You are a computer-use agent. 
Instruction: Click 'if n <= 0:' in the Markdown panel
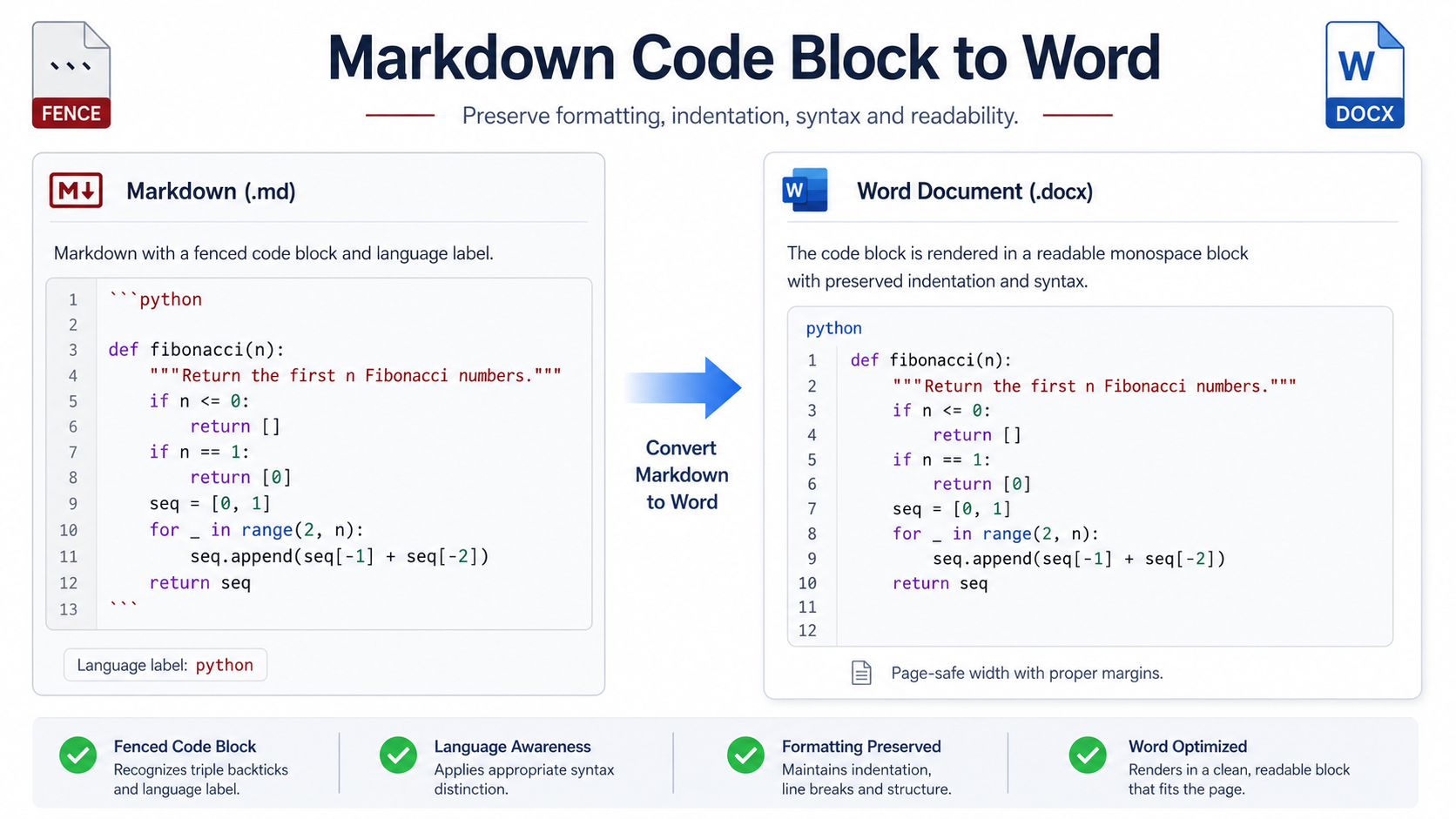click(199, 401)
